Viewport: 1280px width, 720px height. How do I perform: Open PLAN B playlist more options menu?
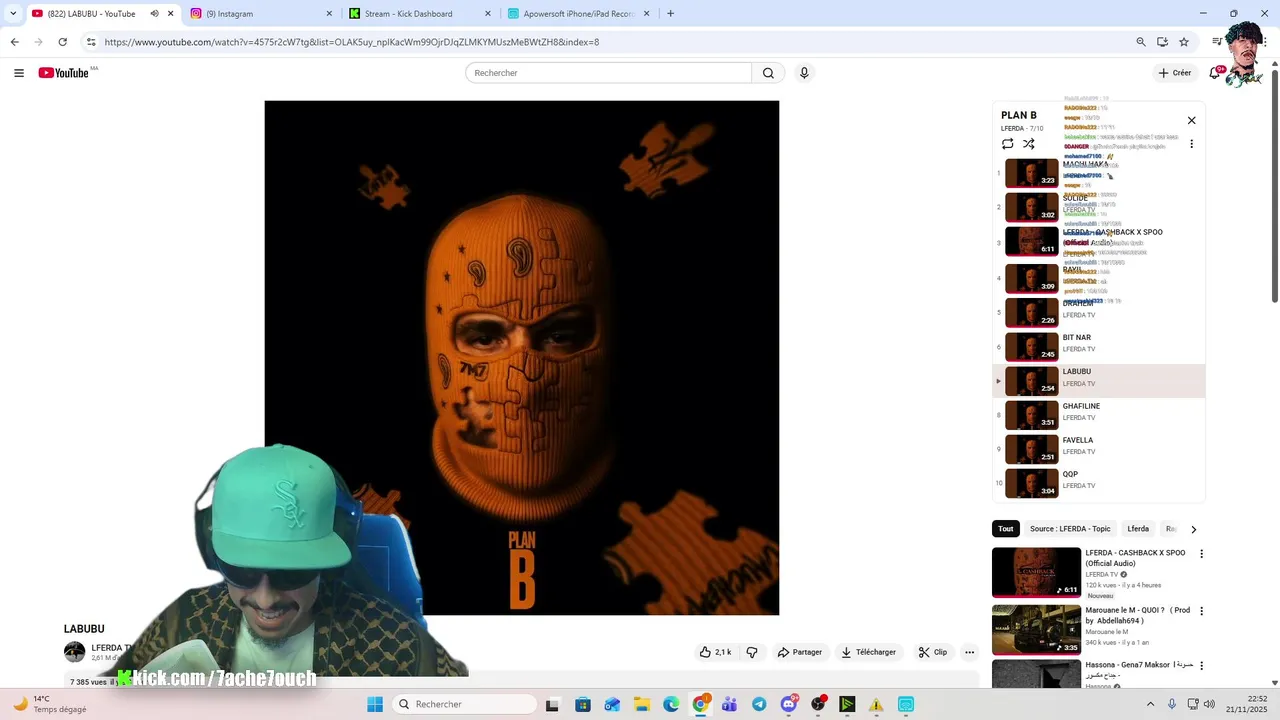1191,144
